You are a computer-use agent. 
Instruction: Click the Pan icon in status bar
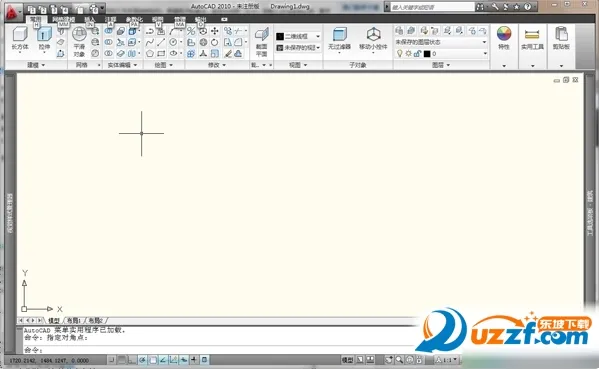tap(389, 359)
